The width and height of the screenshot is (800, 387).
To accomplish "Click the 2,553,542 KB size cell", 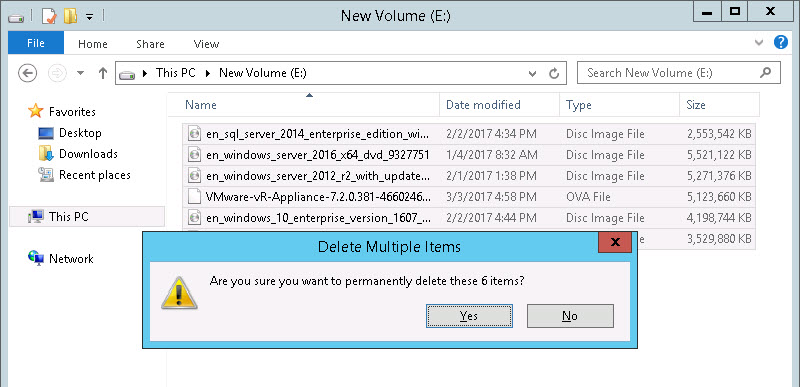I will (719, 134).
